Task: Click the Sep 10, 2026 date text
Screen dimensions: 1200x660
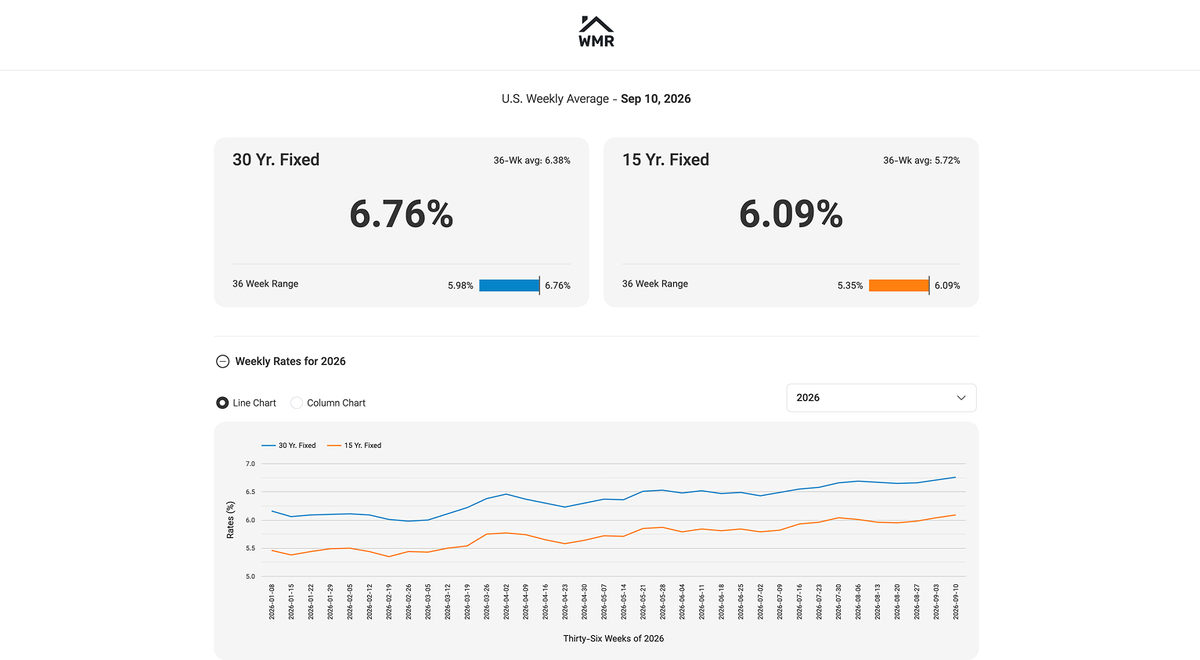Action: point(656,99)
